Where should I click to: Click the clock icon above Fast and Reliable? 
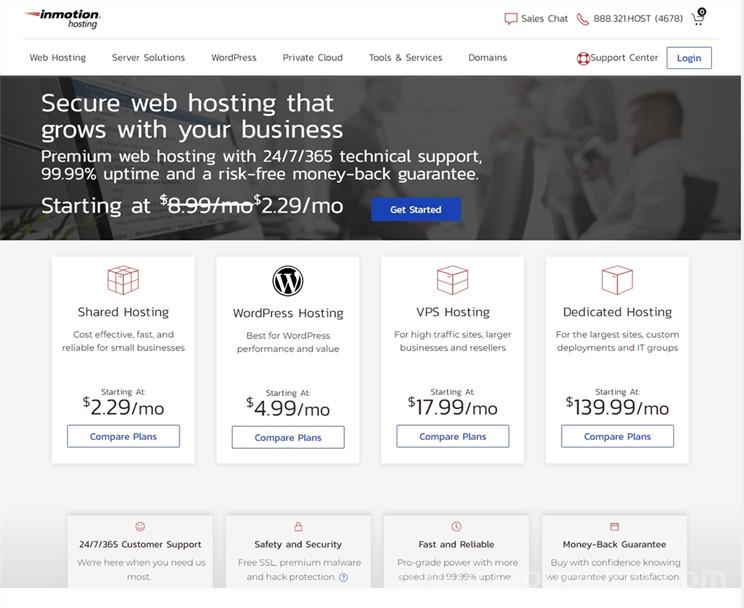(x=456, y=526)
